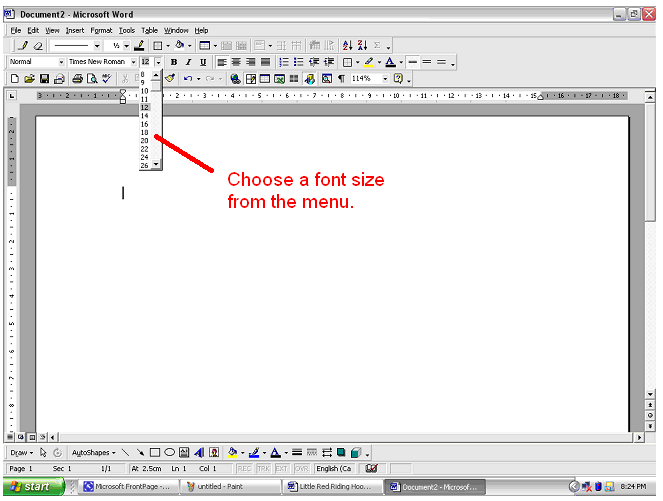Screen dimensions: 663x501
Task: Set Align Left paragraph alignment
Action: (x=222, y=62)
